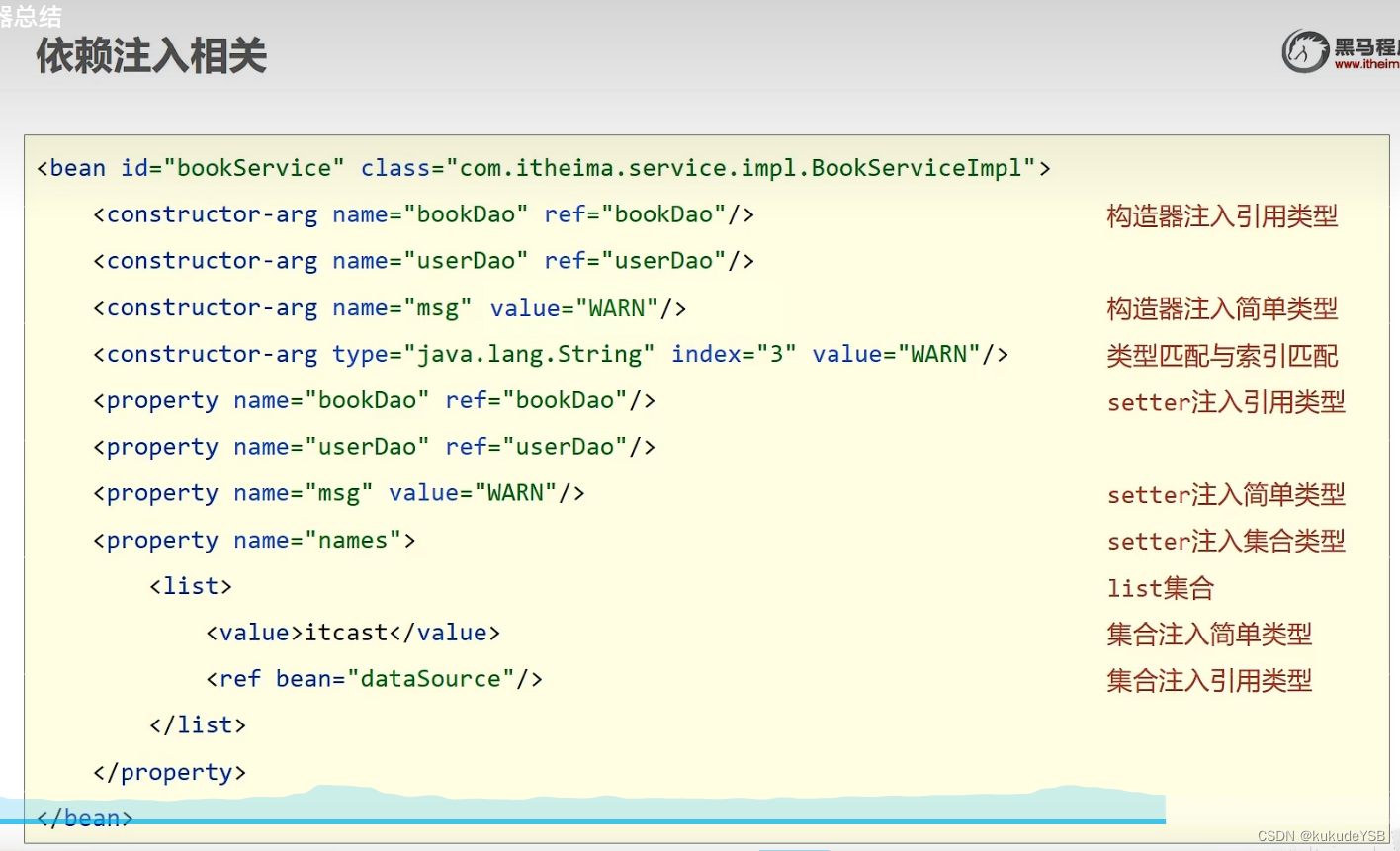Click the closing bean tag
The image size is (1400, 851).
coord(82,817)
